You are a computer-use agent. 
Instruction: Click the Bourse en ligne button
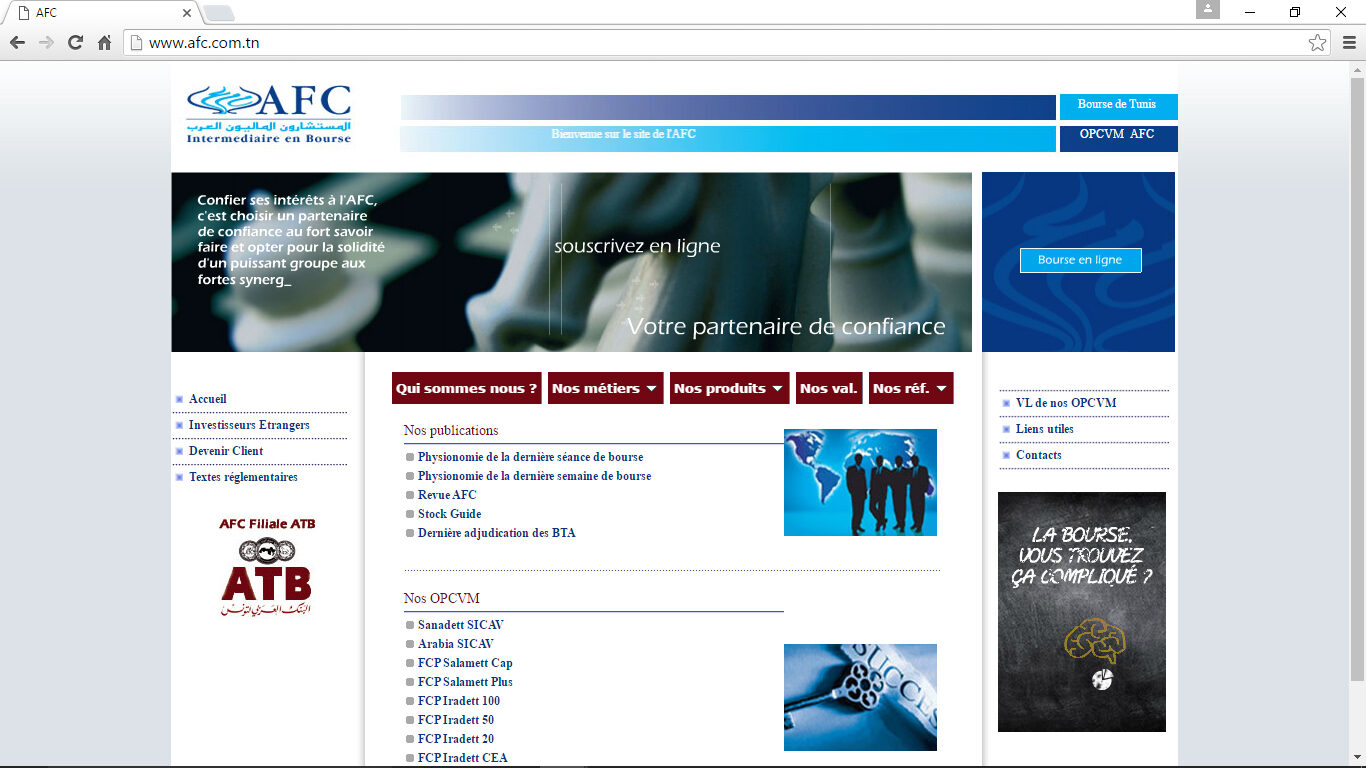coord(1080,260)
